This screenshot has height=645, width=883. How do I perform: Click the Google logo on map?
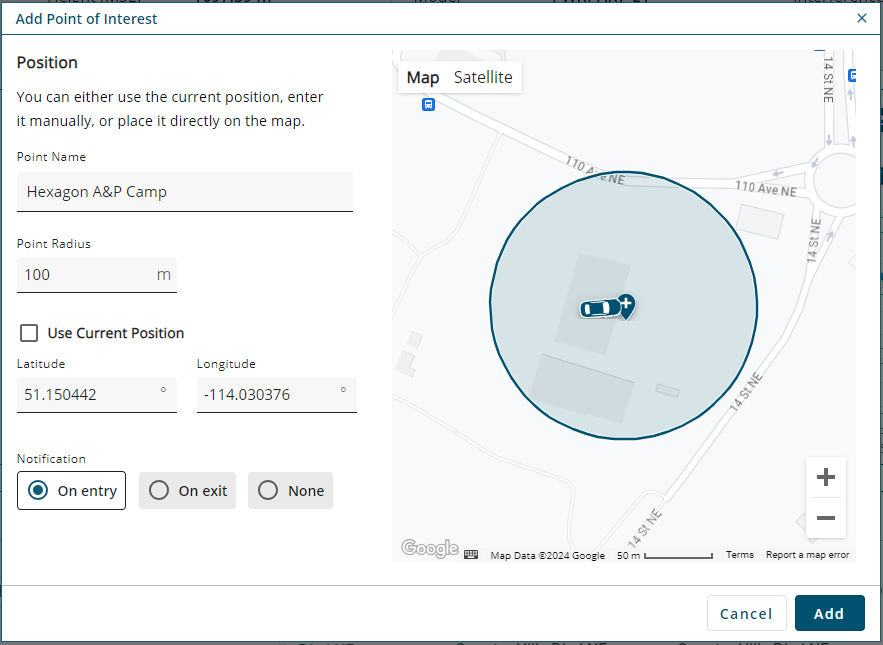(x=430, y=548)
